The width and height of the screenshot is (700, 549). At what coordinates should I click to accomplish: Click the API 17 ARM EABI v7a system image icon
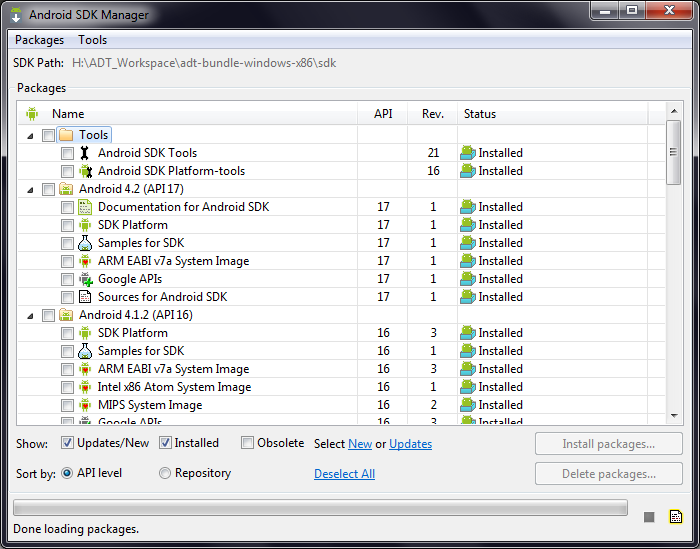coord(85,261)
